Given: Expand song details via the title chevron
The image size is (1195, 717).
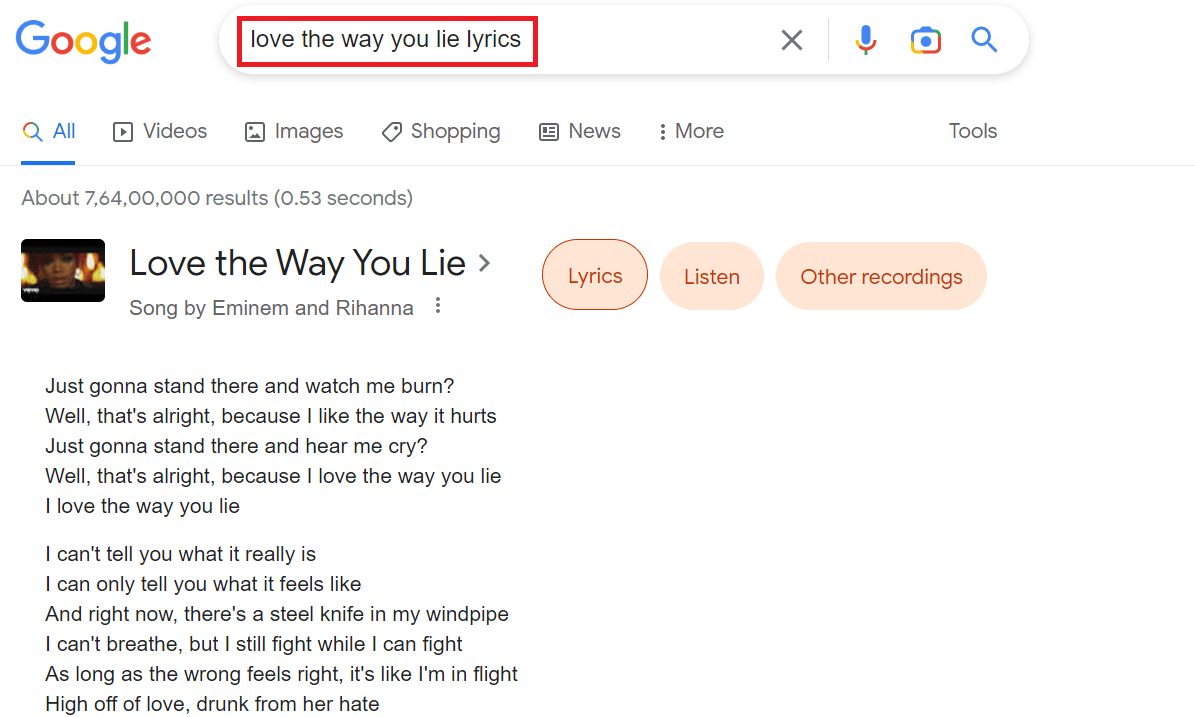Looking at the screenshot, I should pos(484,263).
